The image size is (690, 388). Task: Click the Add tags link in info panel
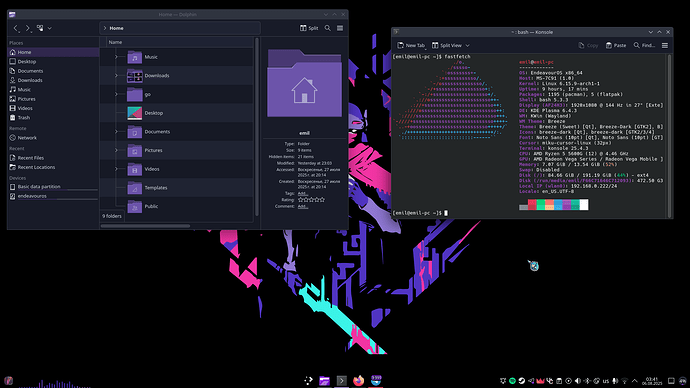coord(302,194)
